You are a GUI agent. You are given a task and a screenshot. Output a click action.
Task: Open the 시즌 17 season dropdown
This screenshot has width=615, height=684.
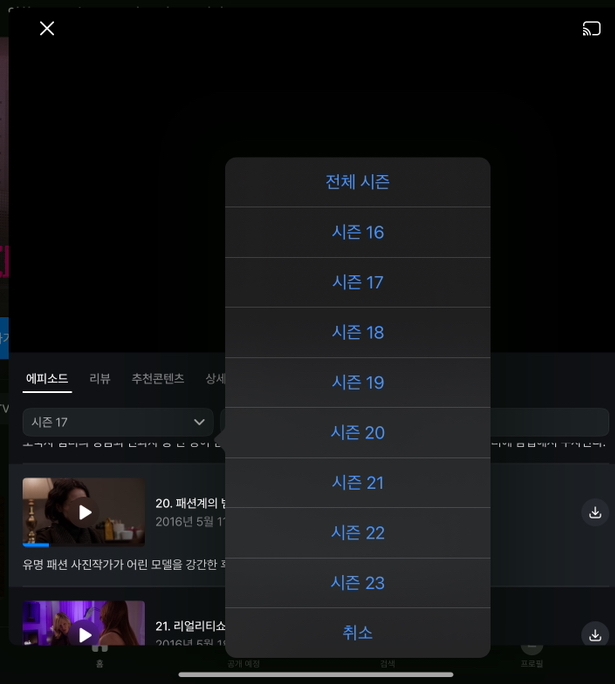[x=118, y=422]
